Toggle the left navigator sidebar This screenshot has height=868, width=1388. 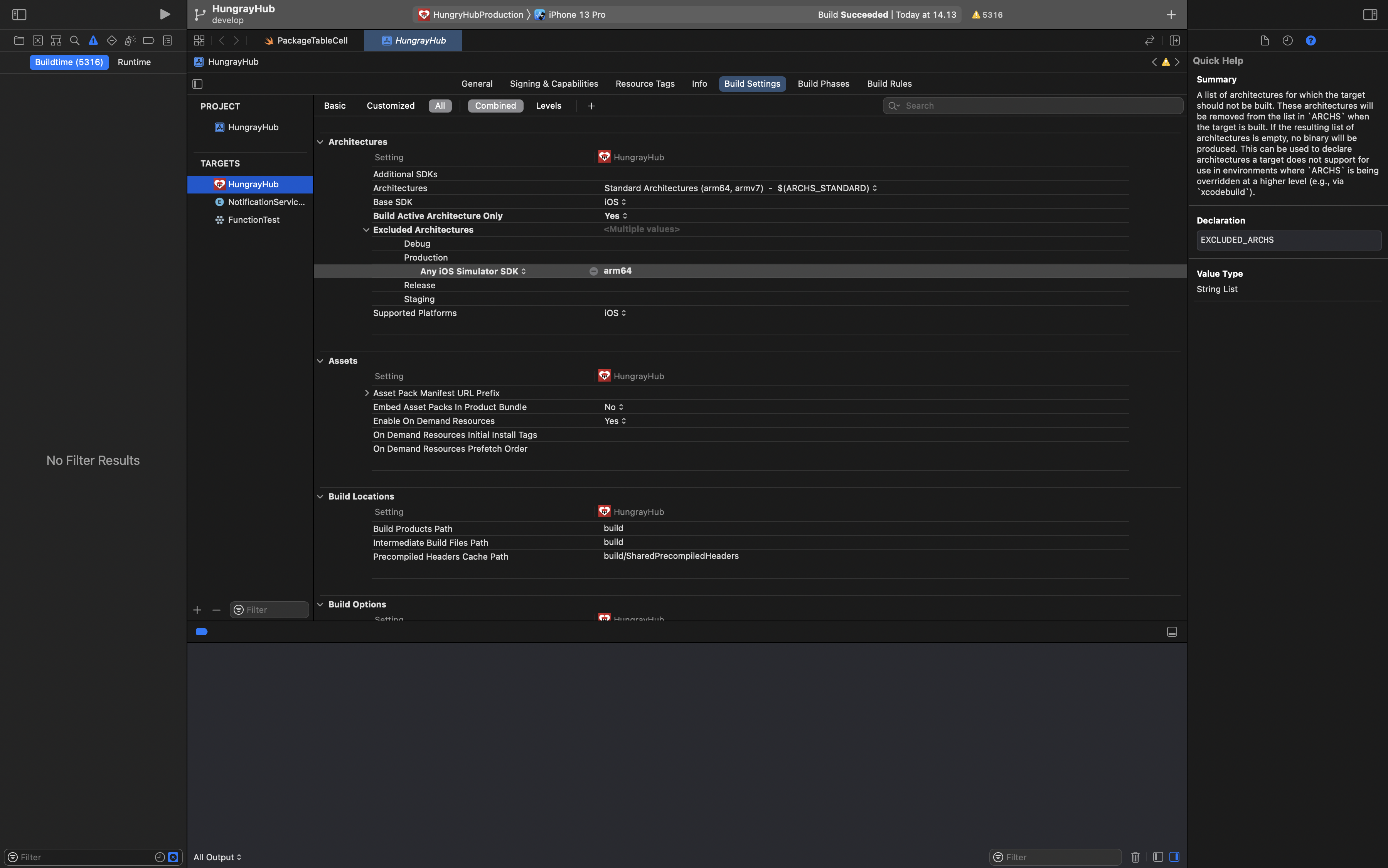pos(19,14)
